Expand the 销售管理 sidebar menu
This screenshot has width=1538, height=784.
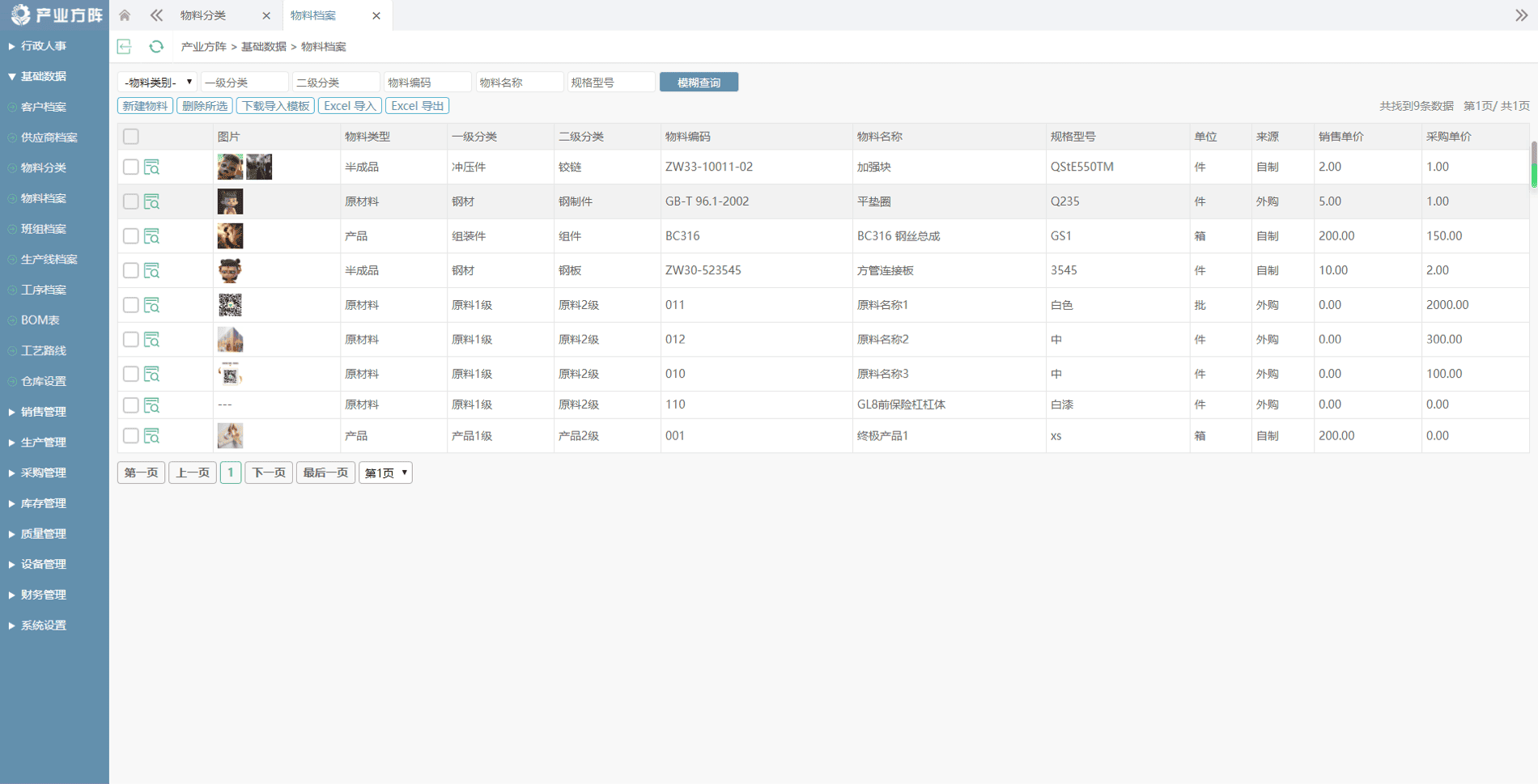tap(44, 412)
